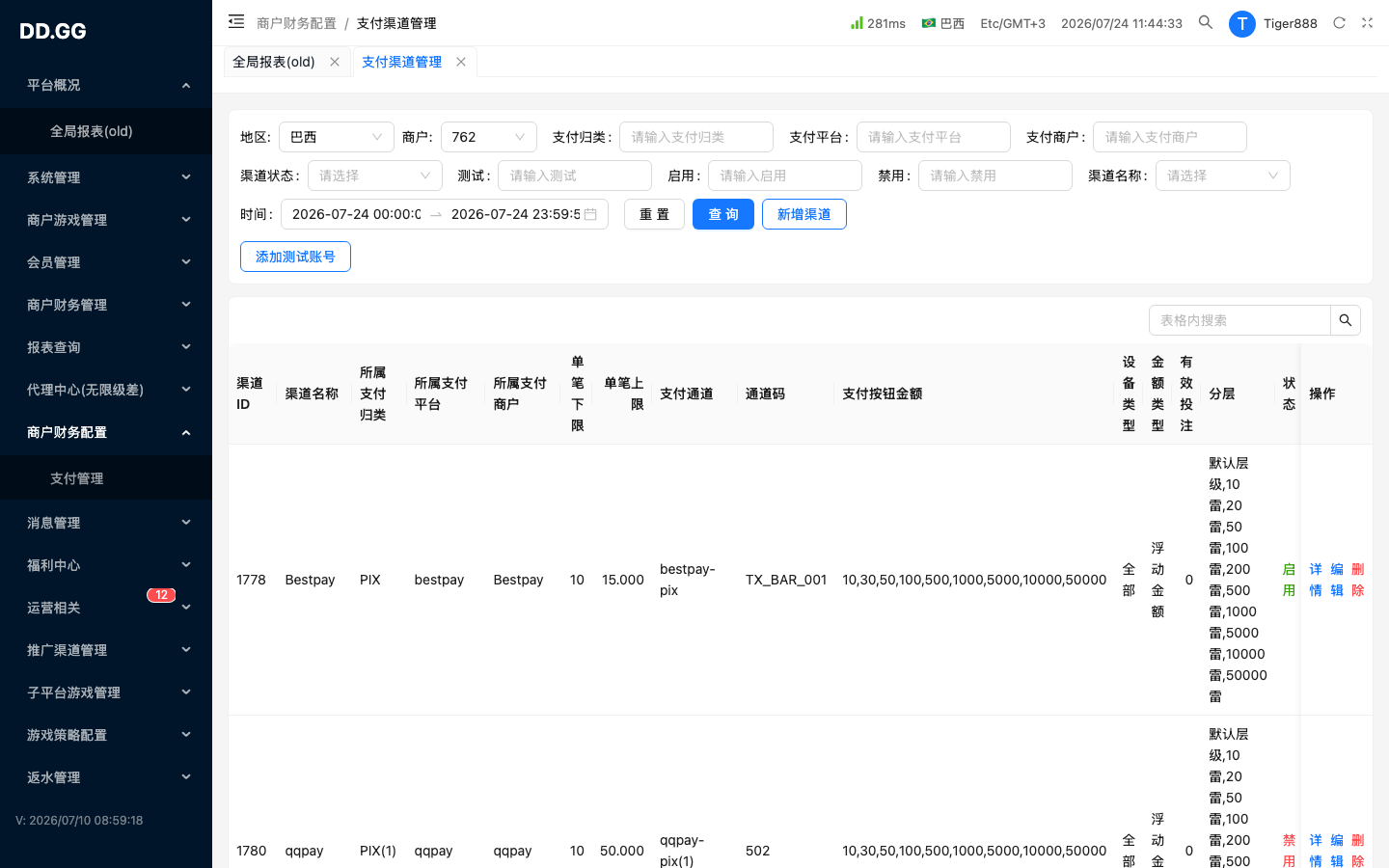Expand the 会员管理 sidebar menu
The height and width of the screenshot is (868, 1389).
[x=106, y=262]
